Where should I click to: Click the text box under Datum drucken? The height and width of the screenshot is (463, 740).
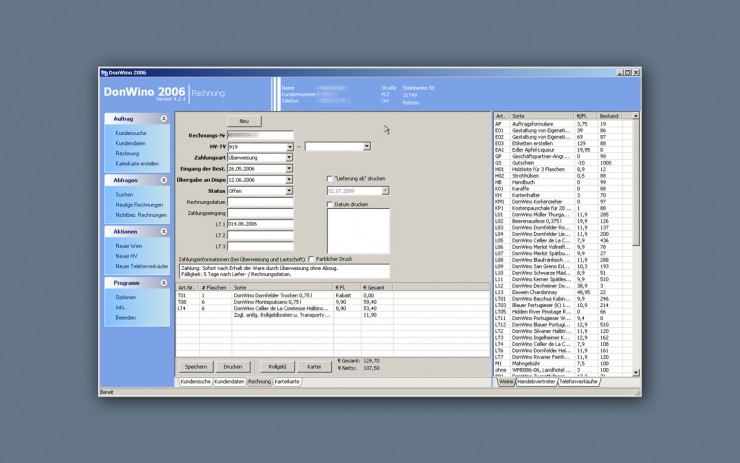pos(358,231)
